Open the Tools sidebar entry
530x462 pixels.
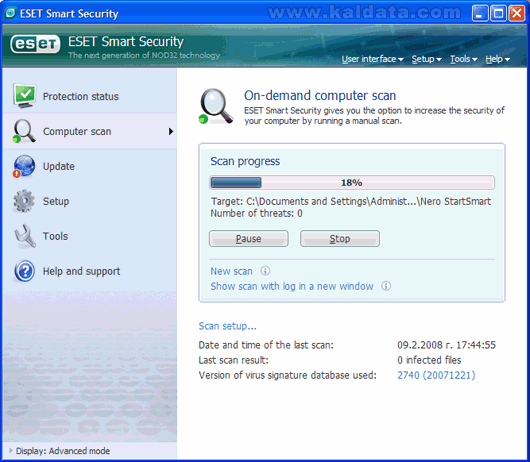pyautogui.click(x=90, y=236)
